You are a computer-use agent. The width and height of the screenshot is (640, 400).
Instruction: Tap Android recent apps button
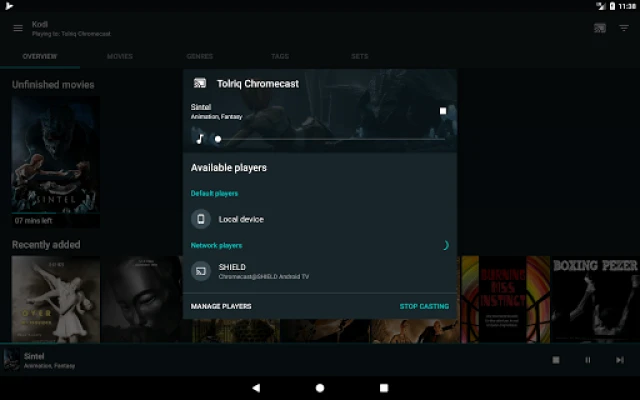(384, 388)
